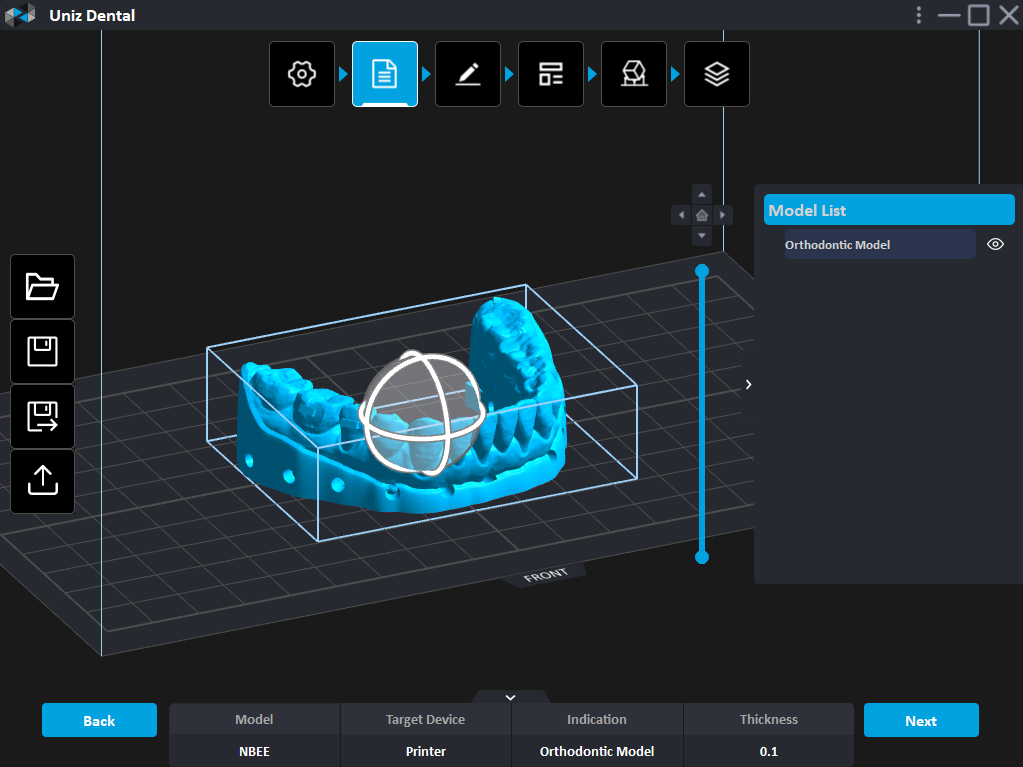Reset view with the home navigation button
The width and height of the screenshot is (1023, 767).
click(702, 215)
